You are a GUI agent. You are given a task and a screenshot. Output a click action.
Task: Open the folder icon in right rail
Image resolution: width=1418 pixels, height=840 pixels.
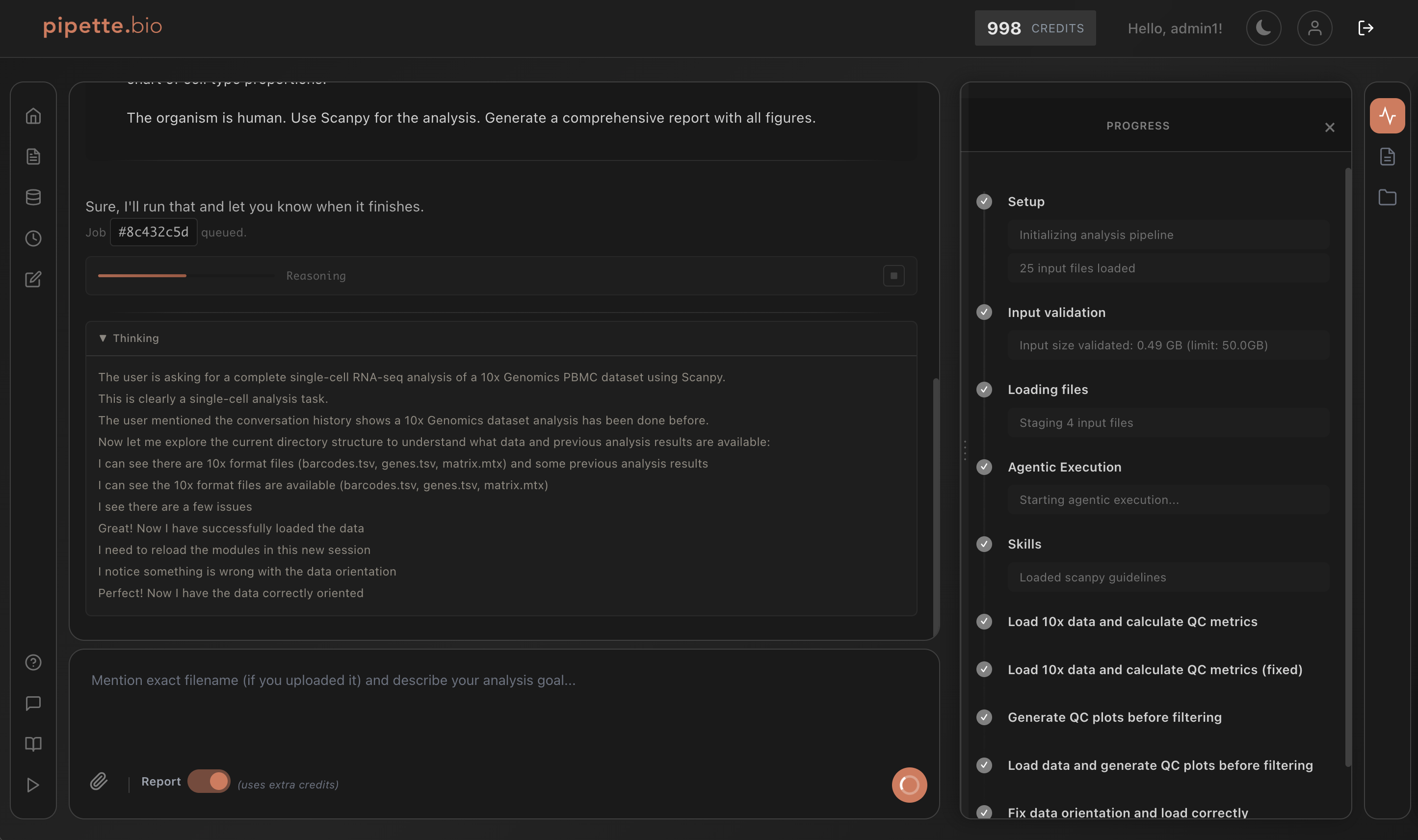coord(1387,198)
